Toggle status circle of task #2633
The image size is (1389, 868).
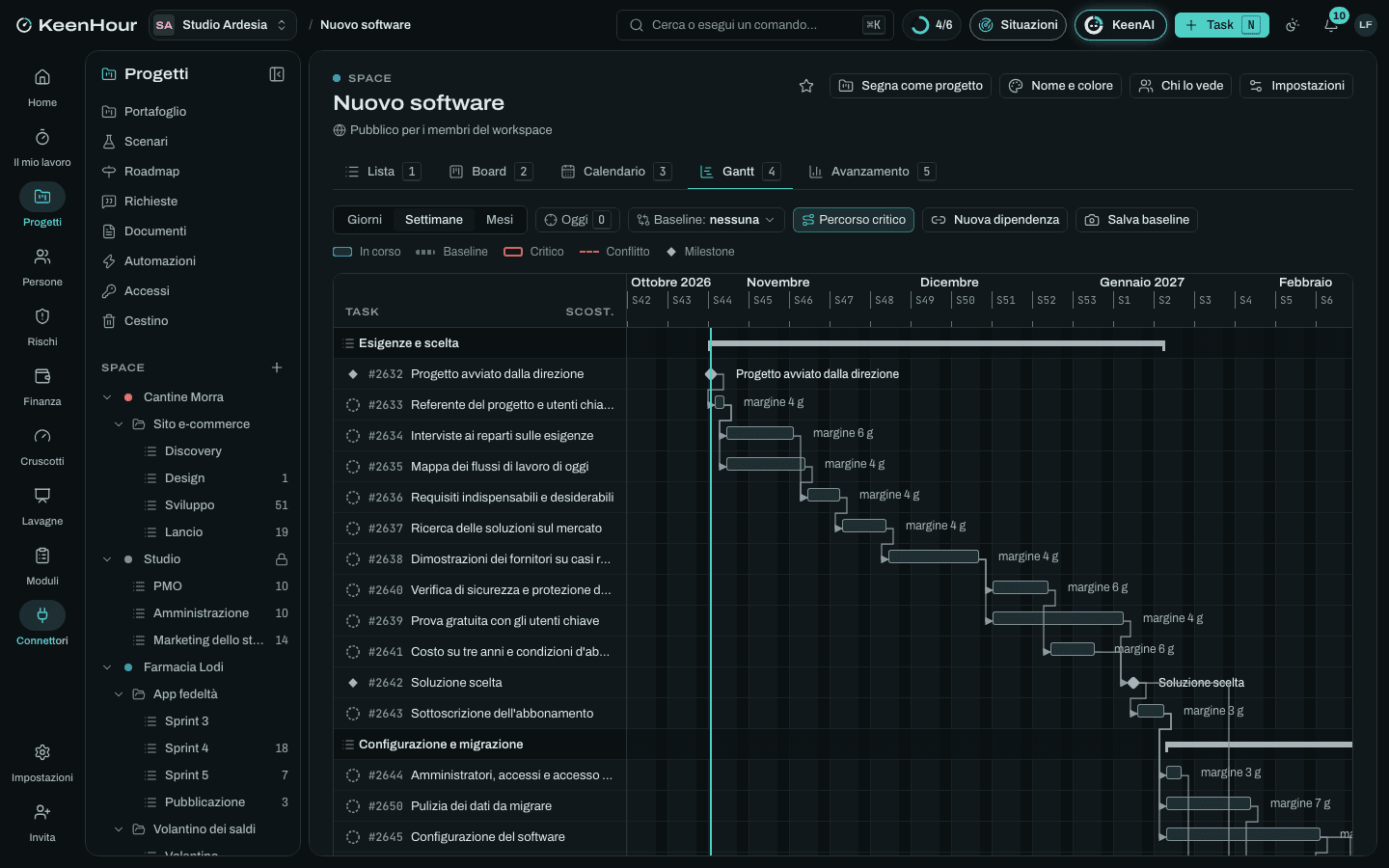point(353,405)
